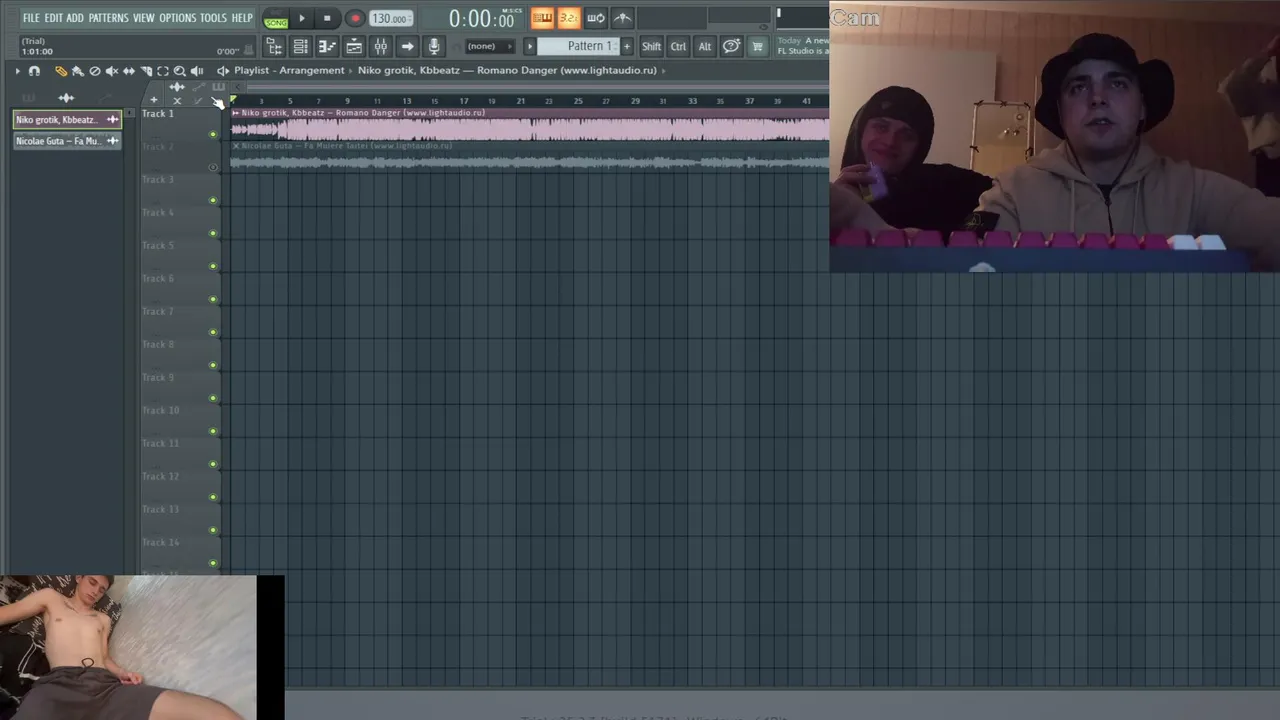Click the microphone one-click recording icon
Image resolution: width=1280 pixels, height=720 pixels.
point(433,46)
